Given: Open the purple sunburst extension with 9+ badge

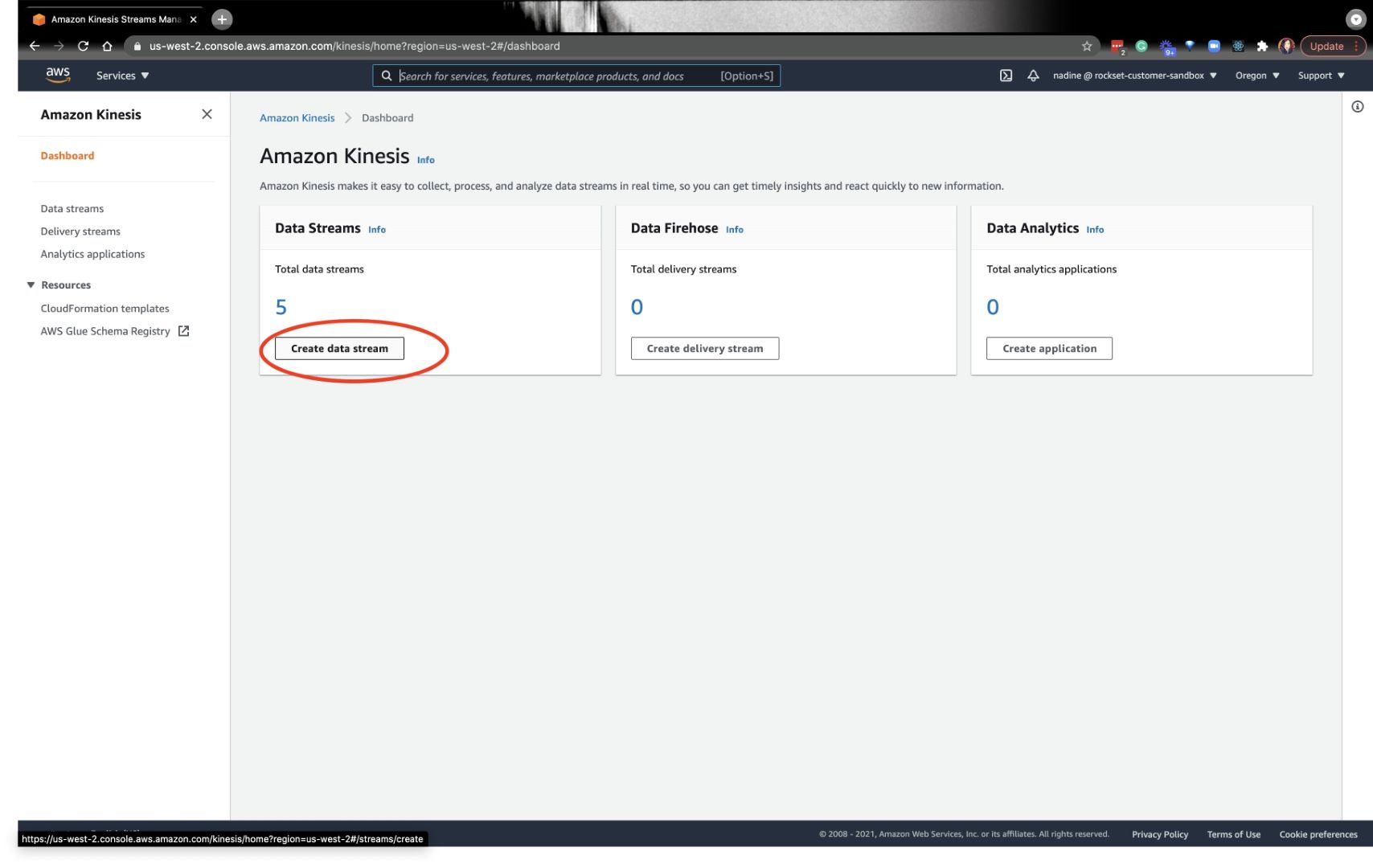Looking at the screenshot, I should pos(1166,47).
